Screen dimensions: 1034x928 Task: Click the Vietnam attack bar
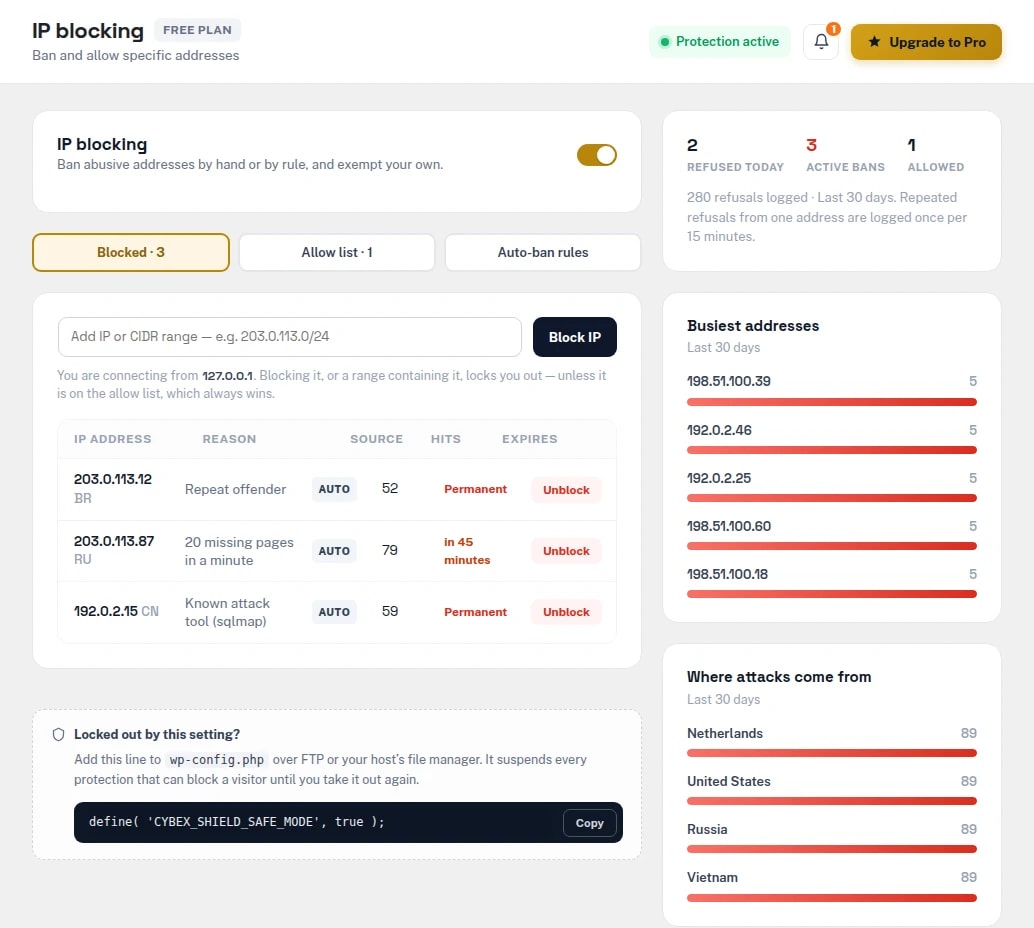(x=832, y=898)
